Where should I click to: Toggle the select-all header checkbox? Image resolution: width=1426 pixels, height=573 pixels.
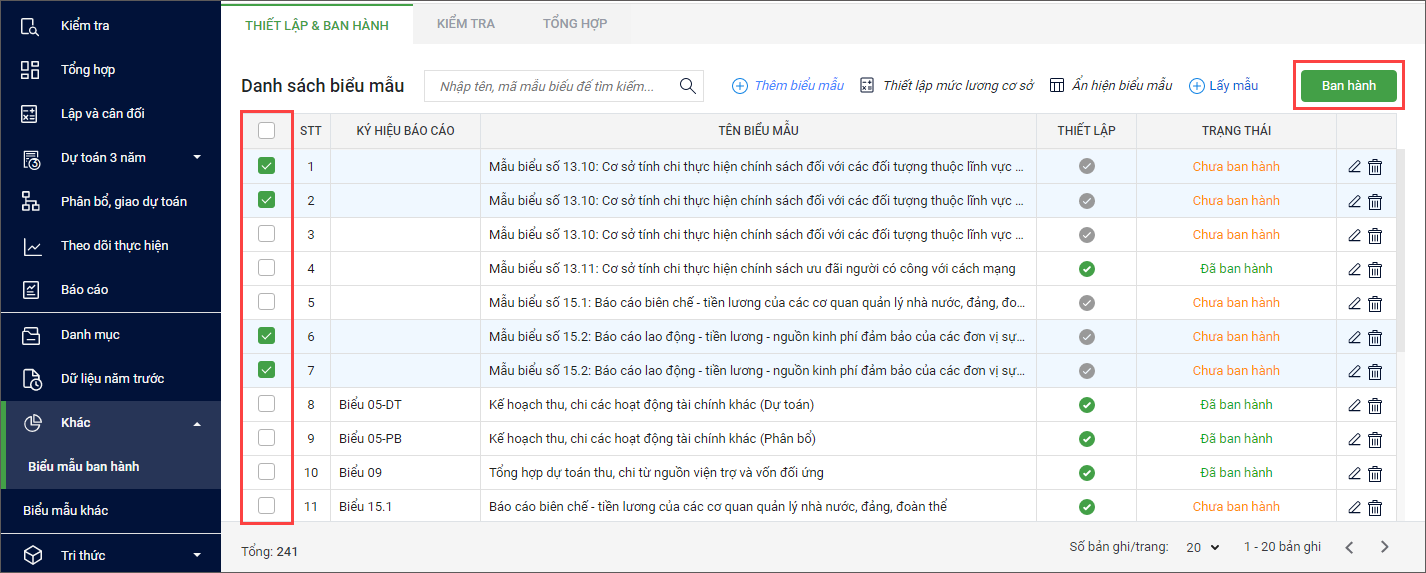(x=266, y=131)
